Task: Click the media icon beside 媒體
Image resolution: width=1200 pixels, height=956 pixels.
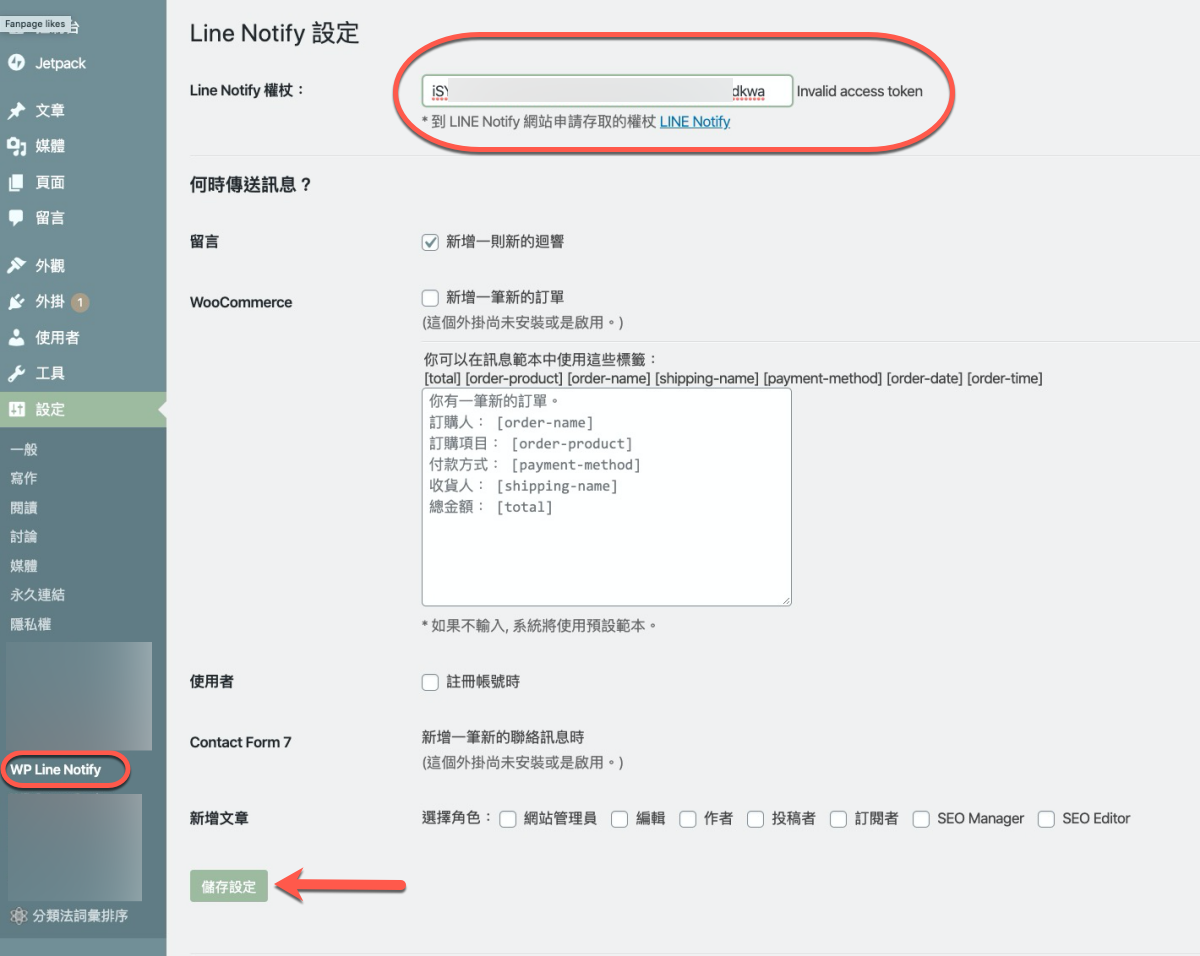Action: (x=16, y=146)
